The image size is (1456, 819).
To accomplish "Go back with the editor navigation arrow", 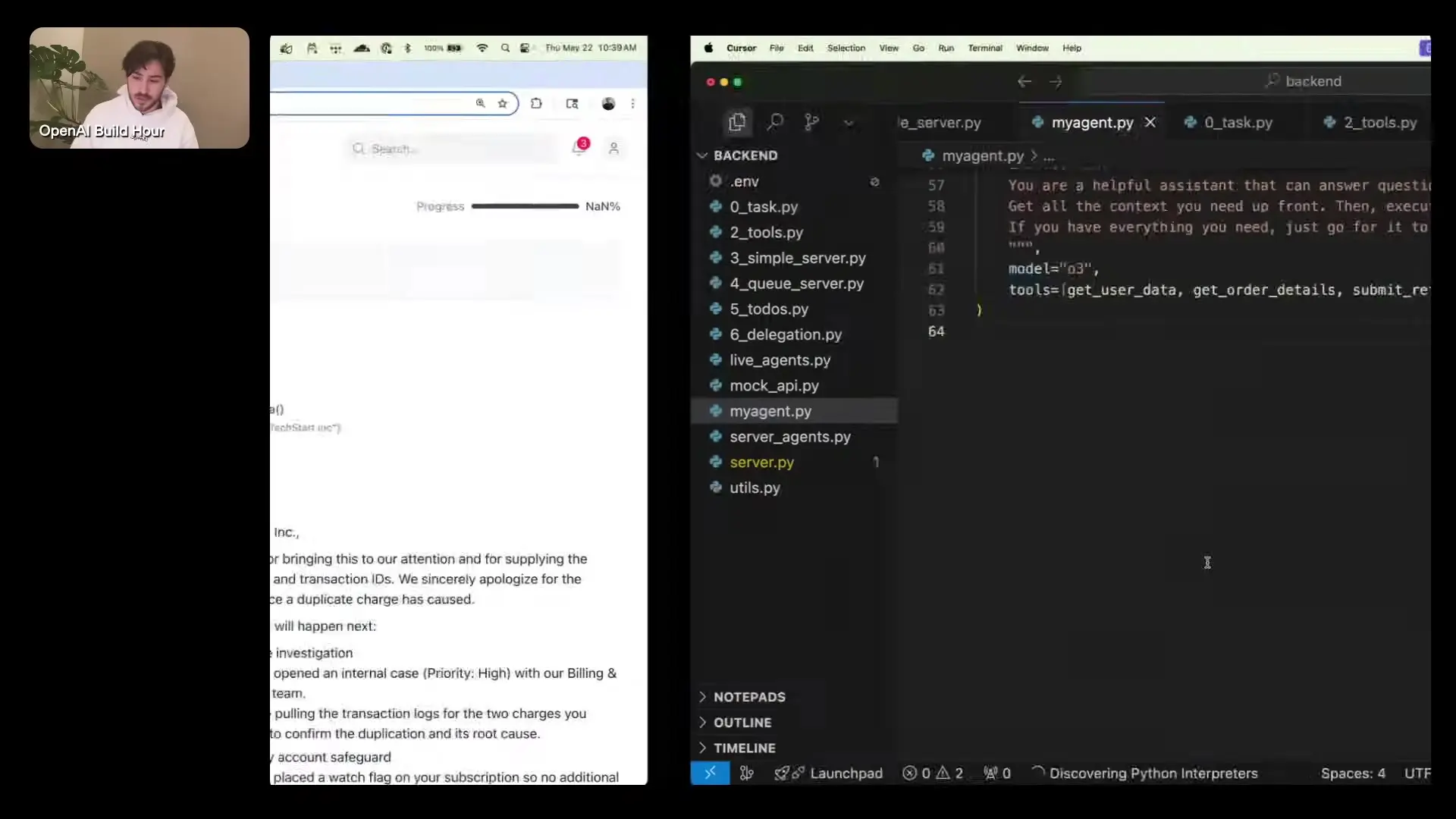I will (x=1024, y=82).
